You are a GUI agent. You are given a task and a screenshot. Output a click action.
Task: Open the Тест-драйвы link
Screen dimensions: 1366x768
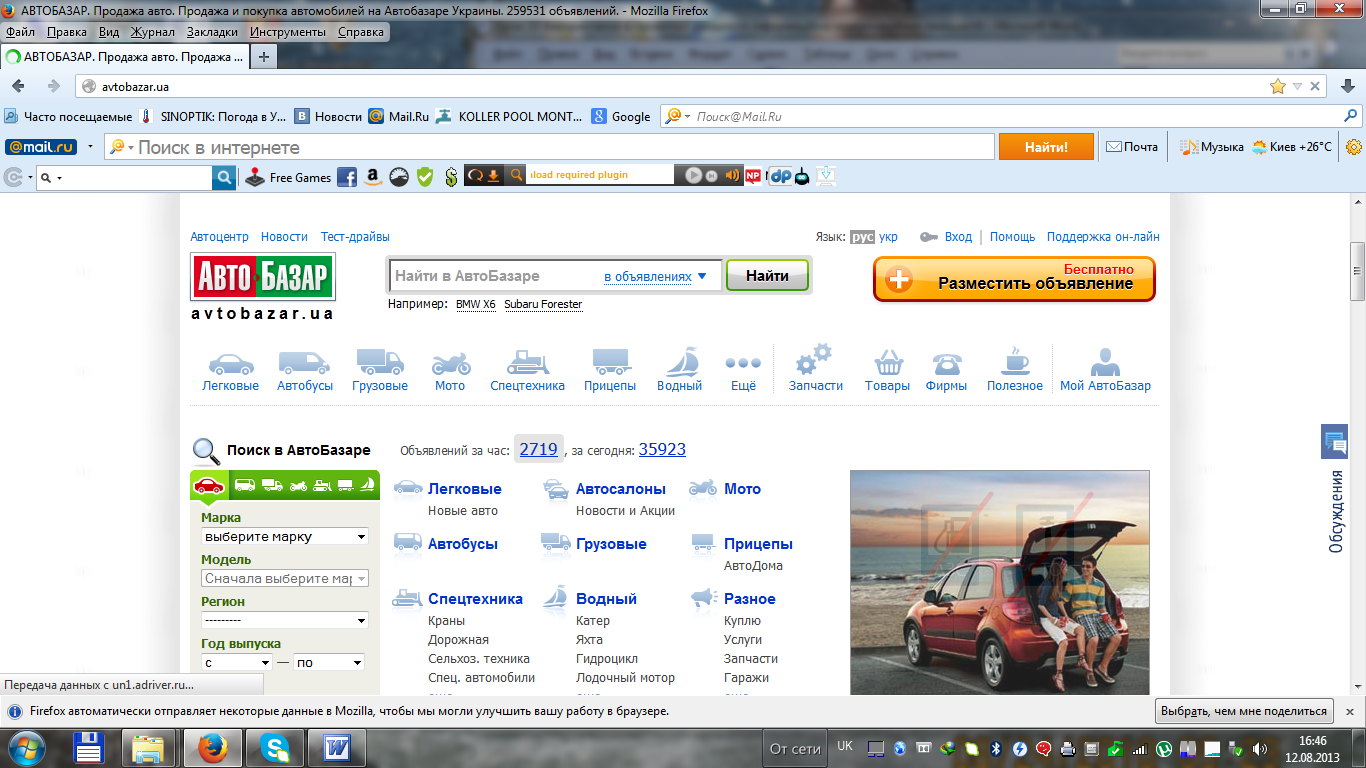click(x=355, y=237)
